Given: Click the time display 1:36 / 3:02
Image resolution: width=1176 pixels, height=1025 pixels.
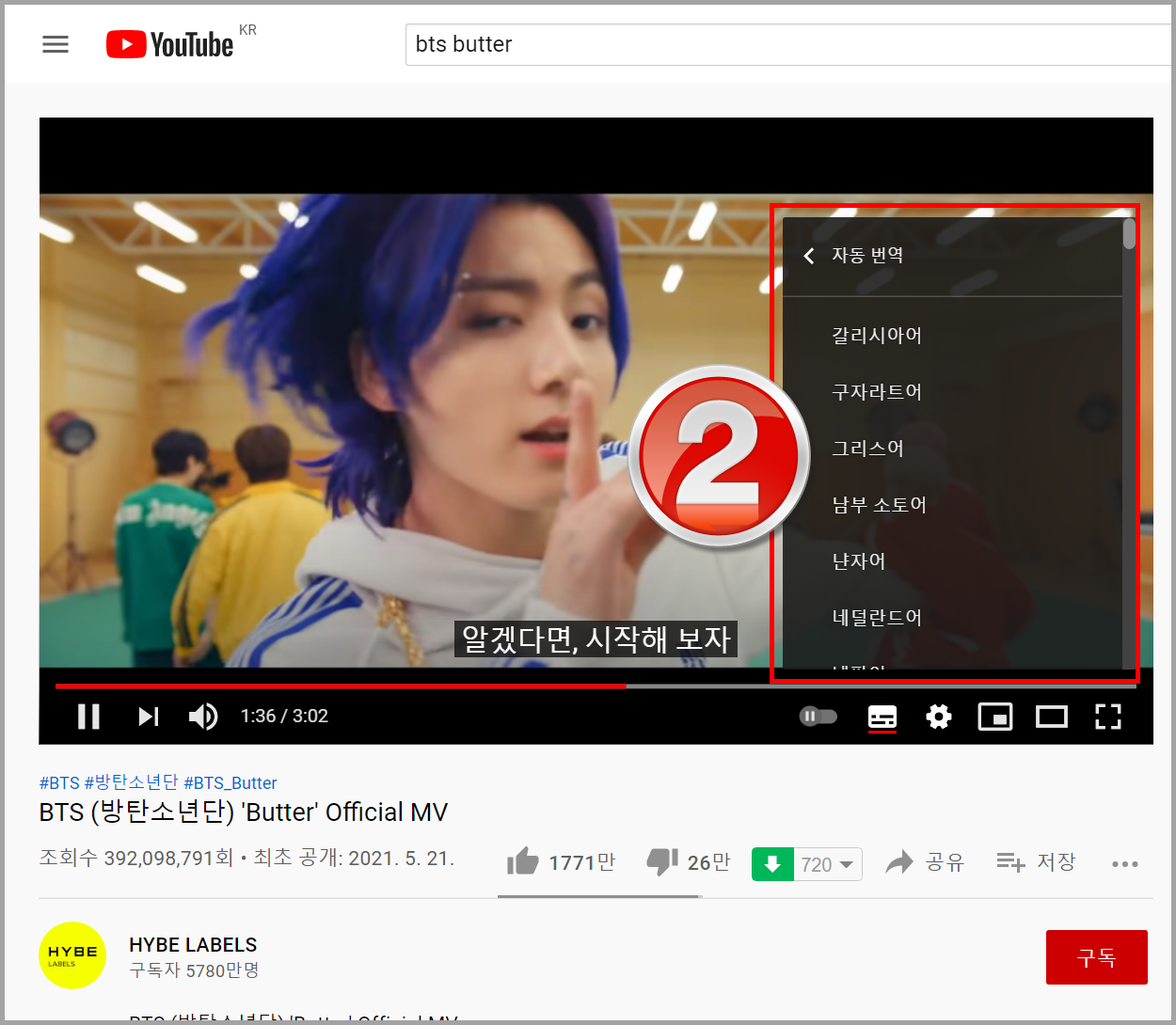Looking at the screenshot, I should [284, 717].
